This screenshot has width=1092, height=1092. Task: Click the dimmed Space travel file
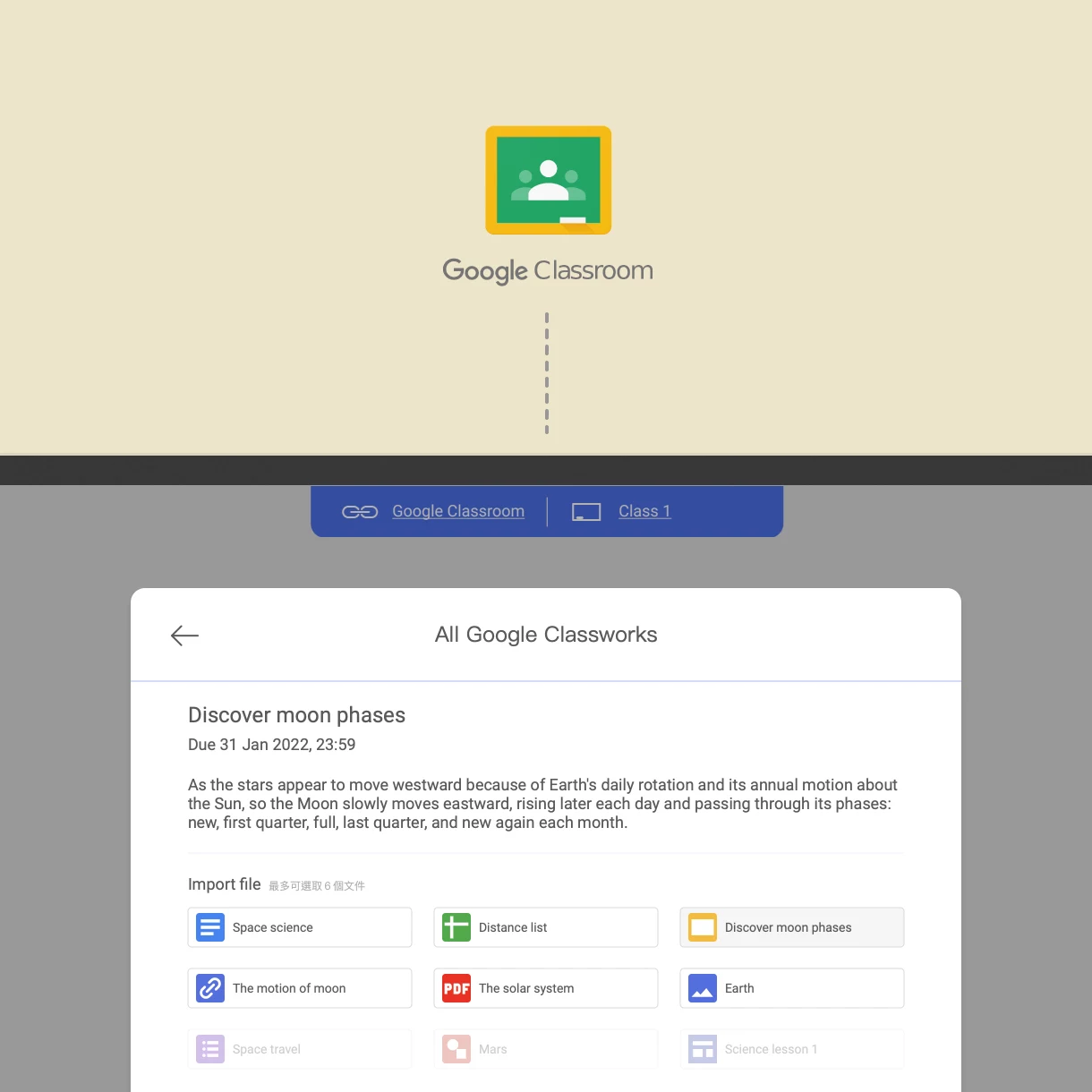coord(300,1049)
